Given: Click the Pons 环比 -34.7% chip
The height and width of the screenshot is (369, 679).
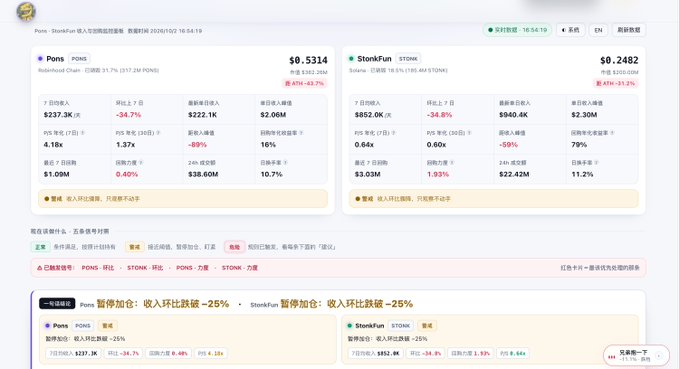Looking at the screenshot, I should click(x=123, y=353).
